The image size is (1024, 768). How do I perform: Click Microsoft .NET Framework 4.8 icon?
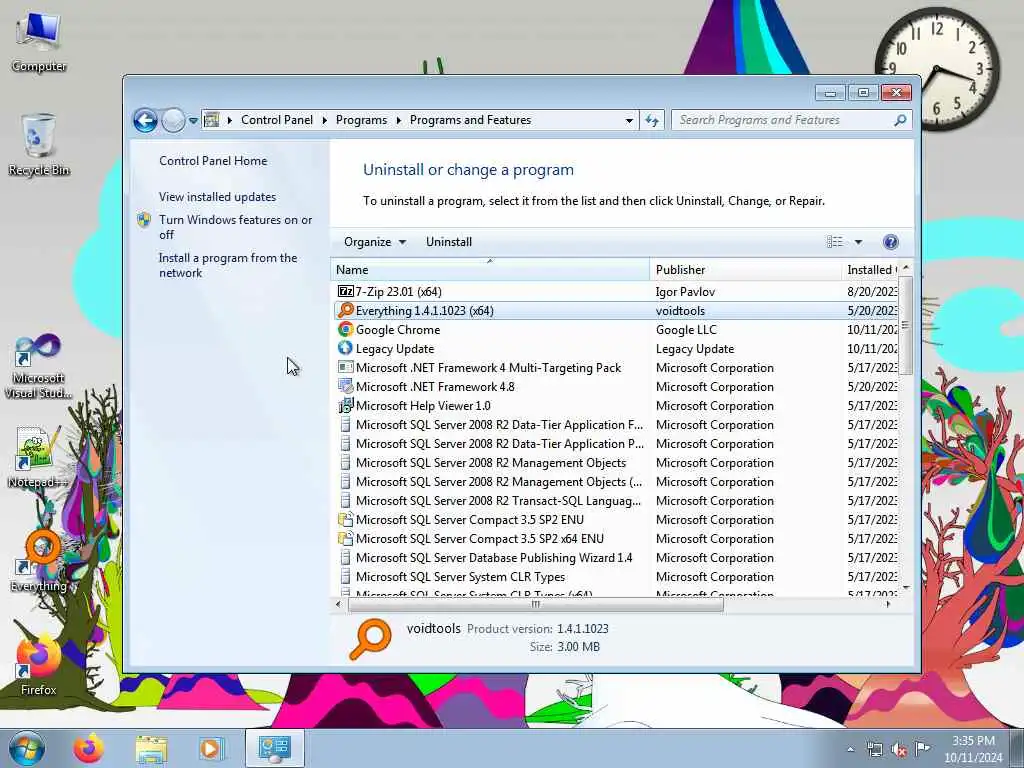345,386
